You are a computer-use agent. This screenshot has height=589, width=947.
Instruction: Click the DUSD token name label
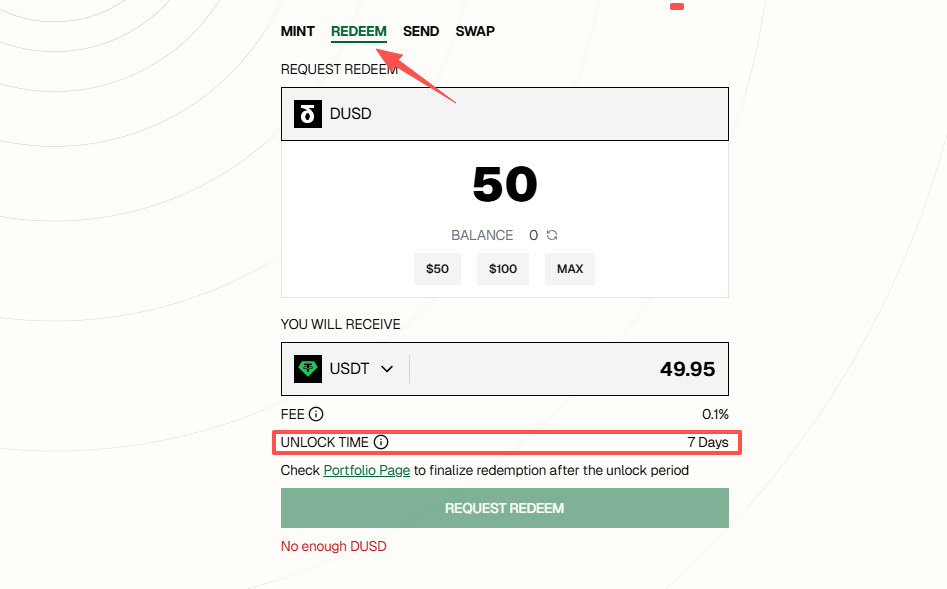(x=351, y=114)
